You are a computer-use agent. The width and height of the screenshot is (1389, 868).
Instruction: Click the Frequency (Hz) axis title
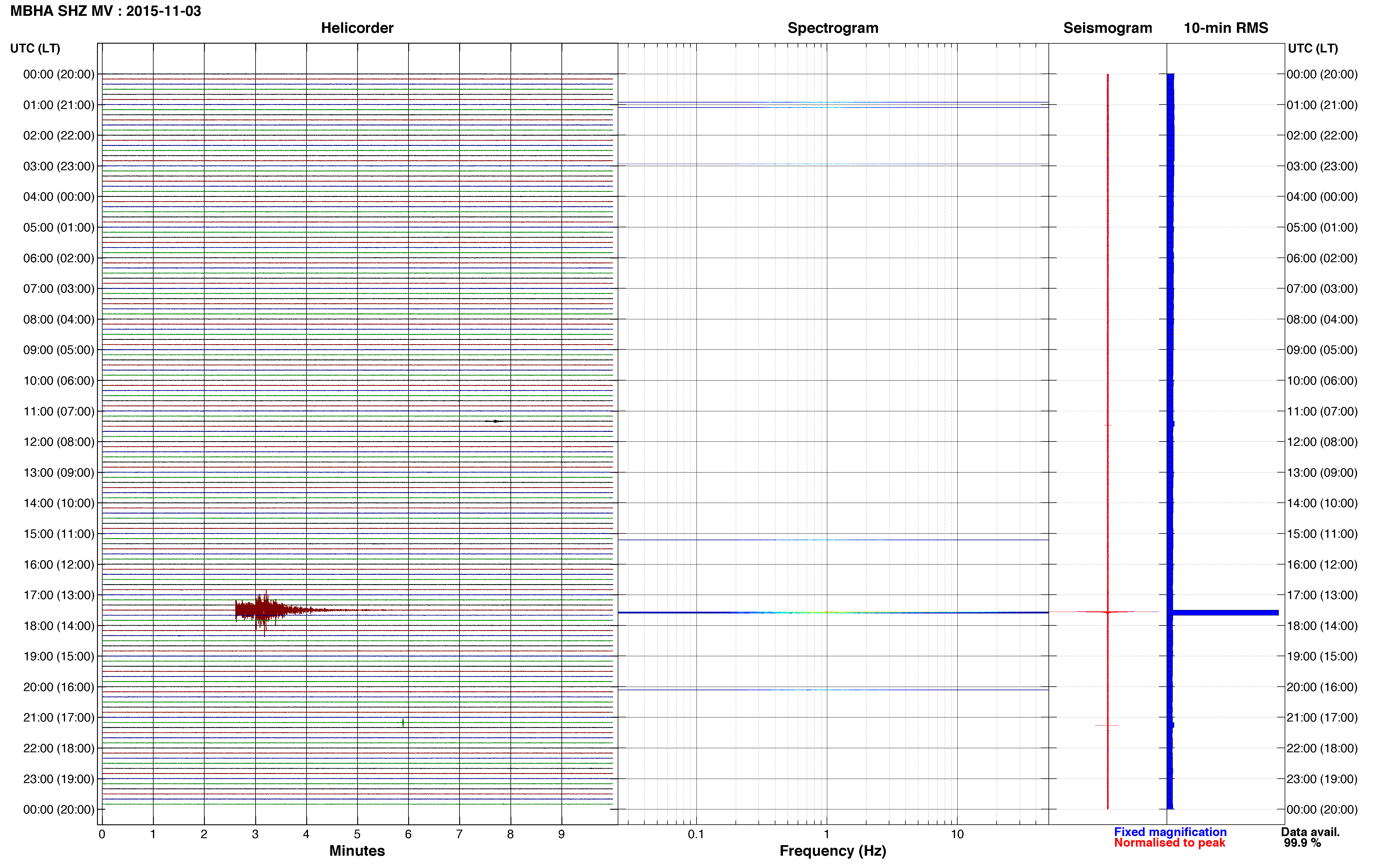(833, 851)
